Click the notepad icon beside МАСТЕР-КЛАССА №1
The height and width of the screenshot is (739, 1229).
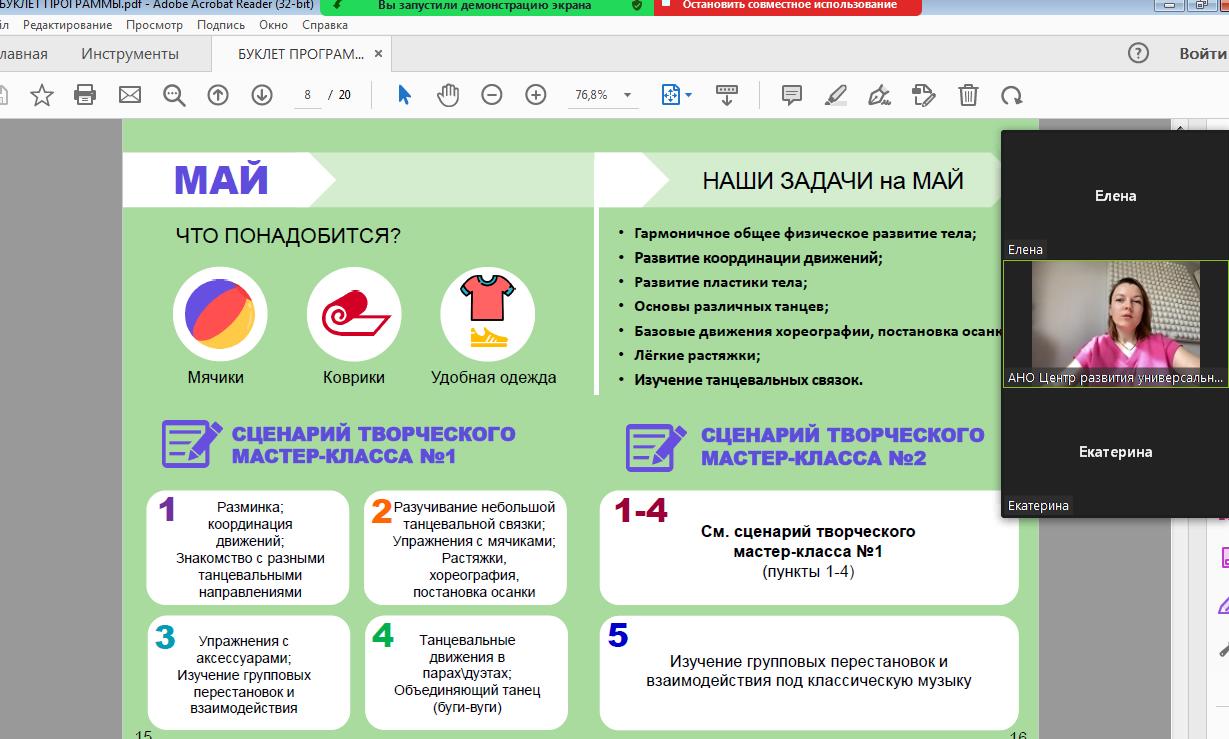pos(192,444)
